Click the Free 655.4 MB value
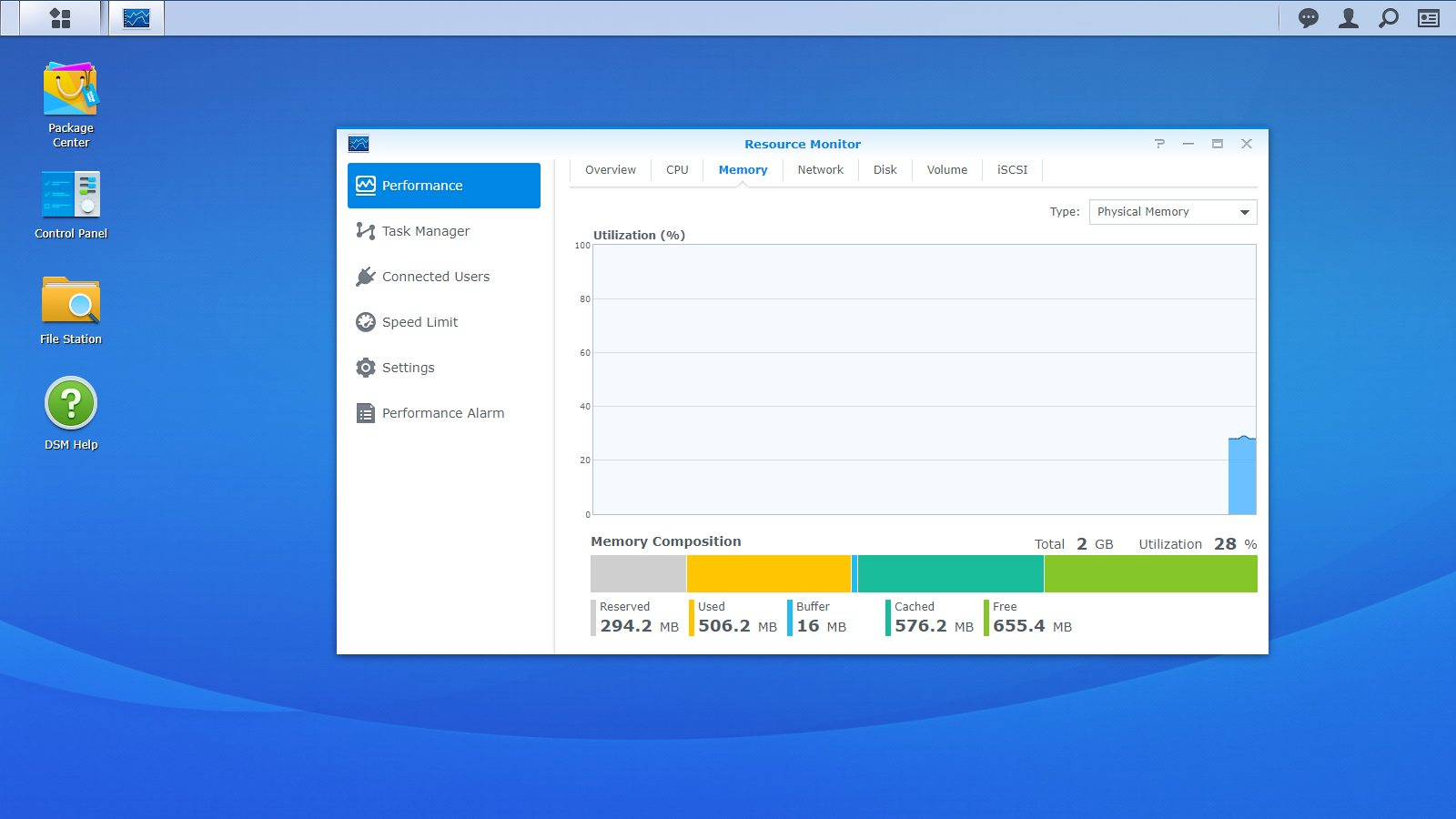Image resolution: width=1456 pixels, height=819 pixels. pyautogui.click(x=1033, y=626)
